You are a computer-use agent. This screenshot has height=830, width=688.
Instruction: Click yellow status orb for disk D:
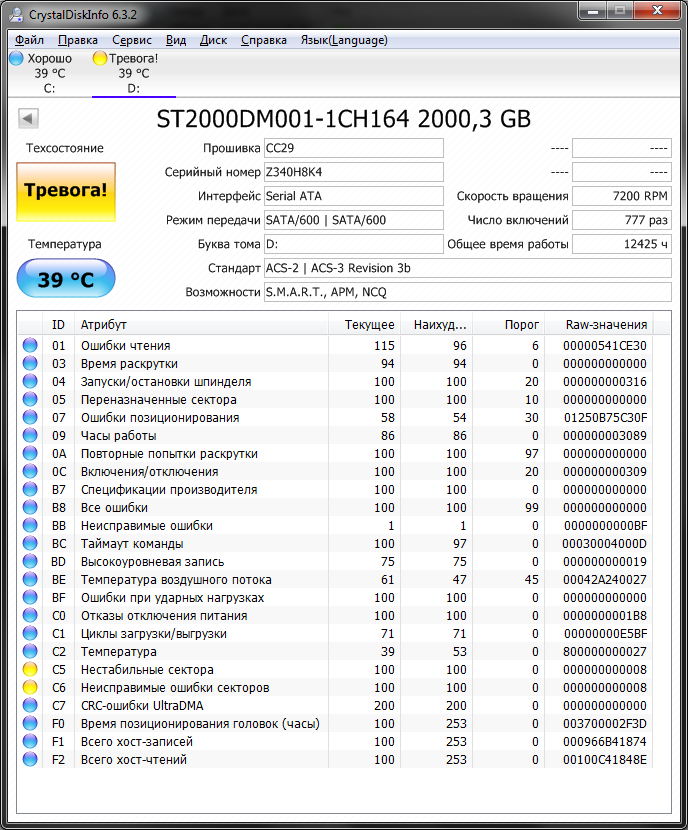[x=99, y=58]
